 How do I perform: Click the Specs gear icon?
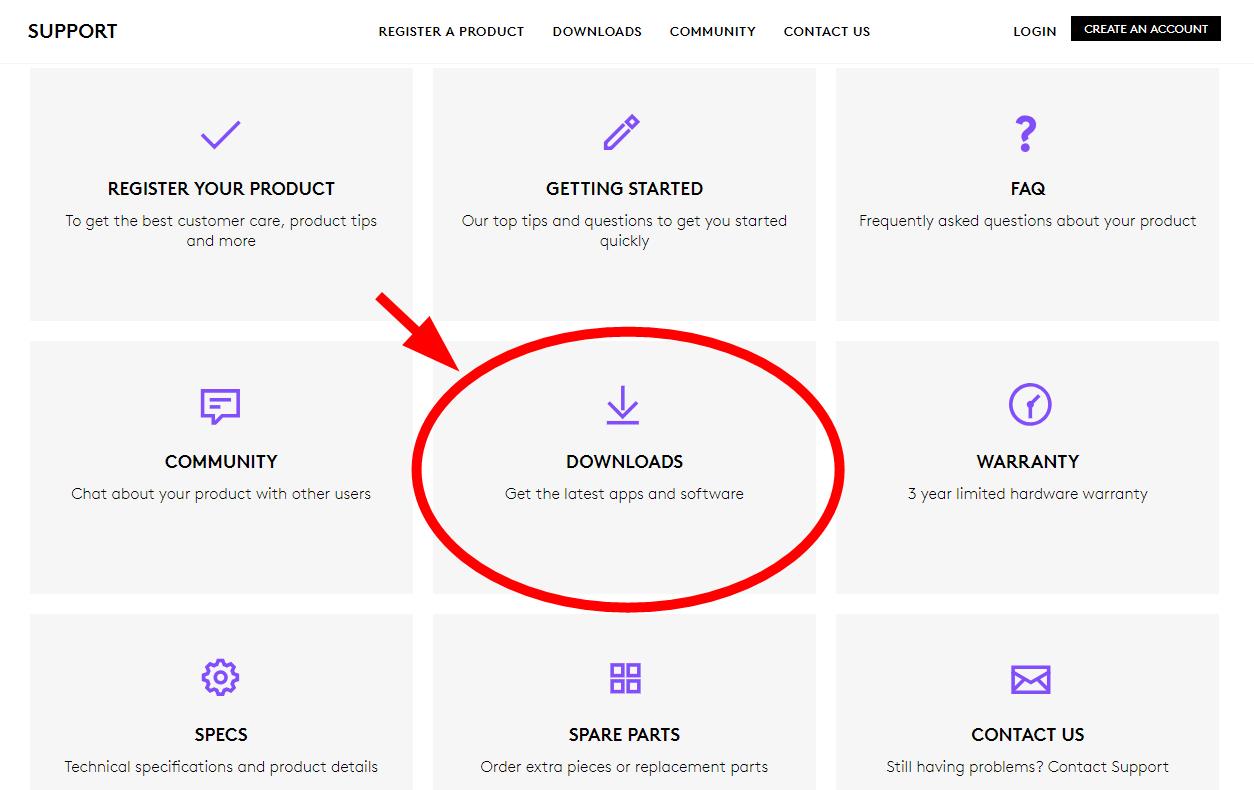pyautogui.click(x=220, y=677)
